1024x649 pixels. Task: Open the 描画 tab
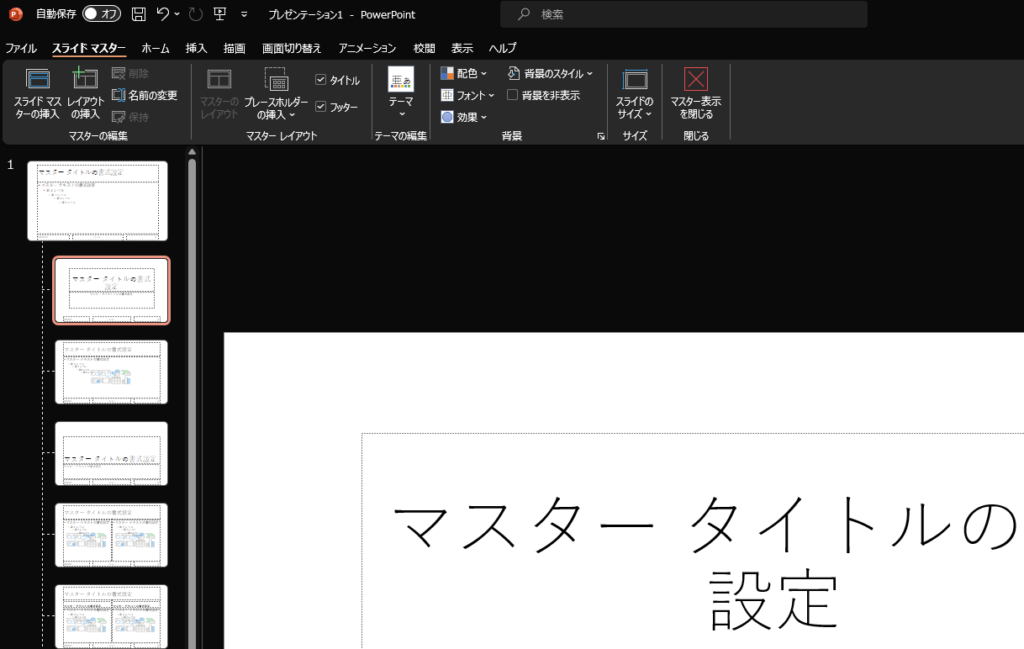click(234, 48)
